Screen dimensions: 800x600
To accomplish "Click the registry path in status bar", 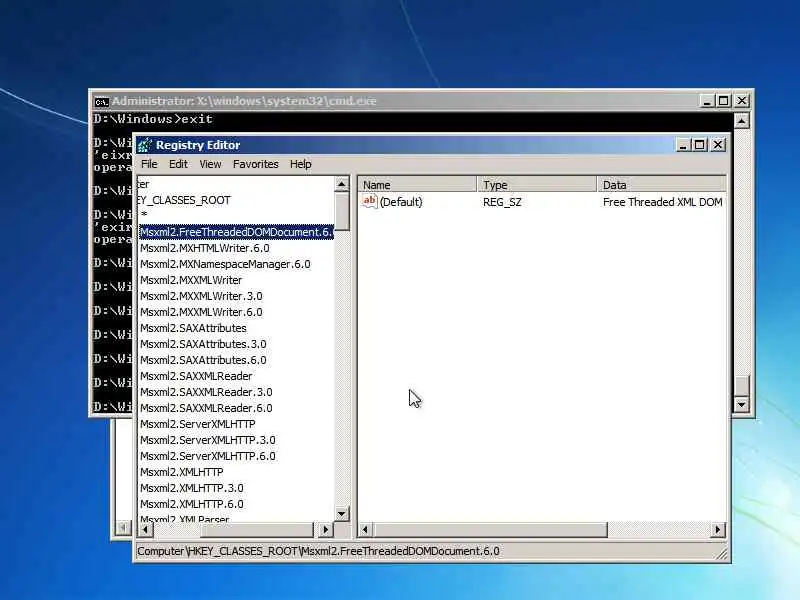I will tap(318, 552).
